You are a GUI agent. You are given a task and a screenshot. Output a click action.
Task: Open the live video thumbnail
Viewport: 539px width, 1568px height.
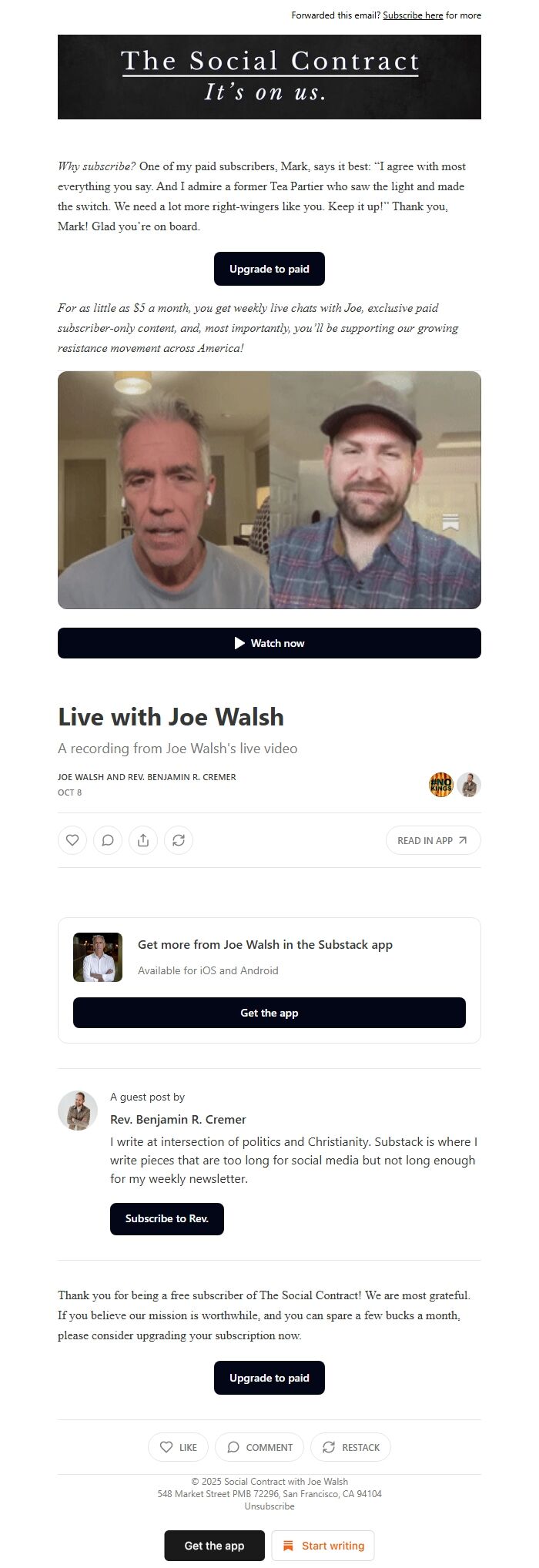[269, 490]
